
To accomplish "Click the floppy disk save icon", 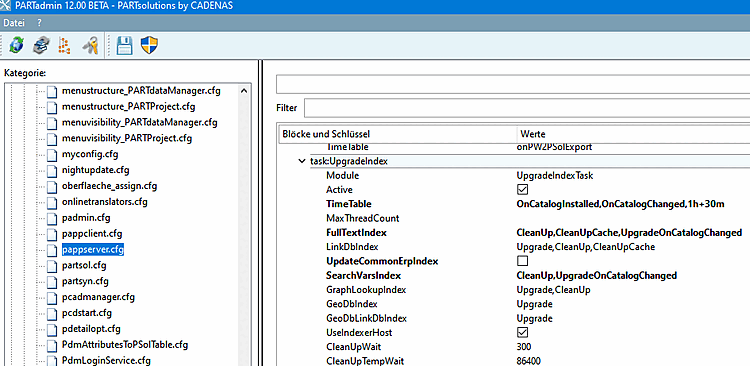I will [125, 45].
